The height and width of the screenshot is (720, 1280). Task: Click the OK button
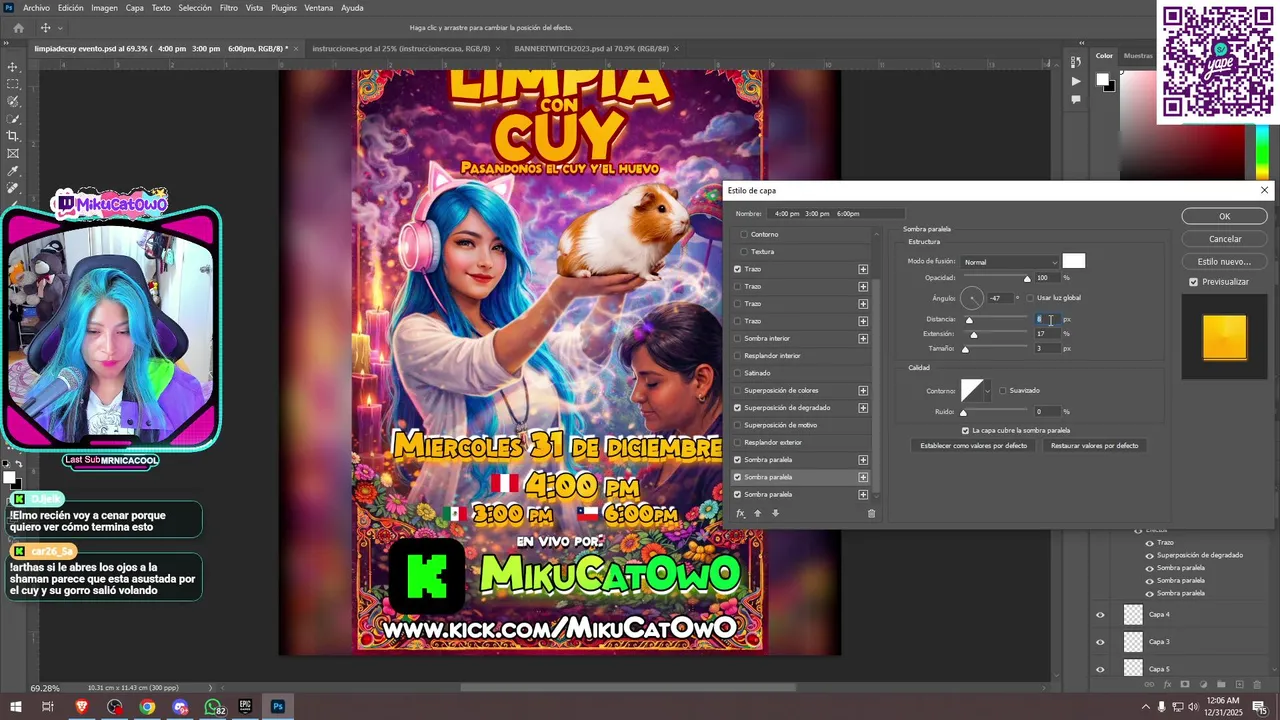(x=1224, y=216)
